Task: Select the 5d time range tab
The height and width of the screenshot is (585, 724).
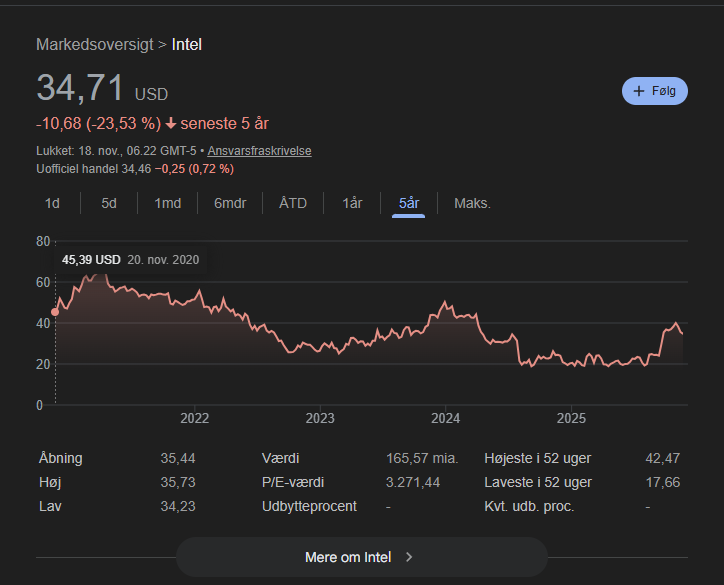Action: 109,203
